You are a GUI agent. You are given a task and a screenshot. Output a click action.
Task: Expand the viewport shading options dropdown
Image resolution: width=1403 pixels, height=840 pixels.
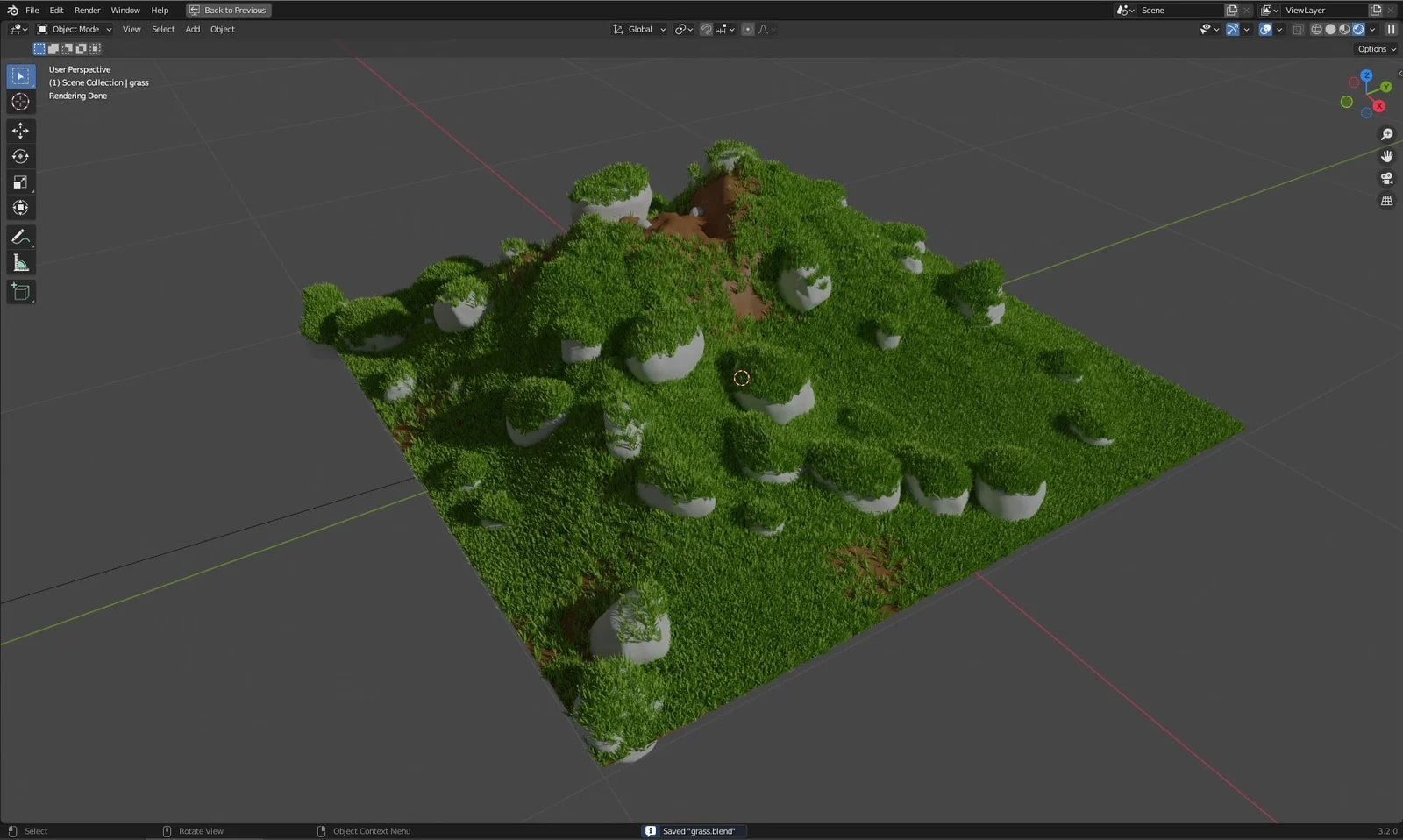coord(1372,29)
